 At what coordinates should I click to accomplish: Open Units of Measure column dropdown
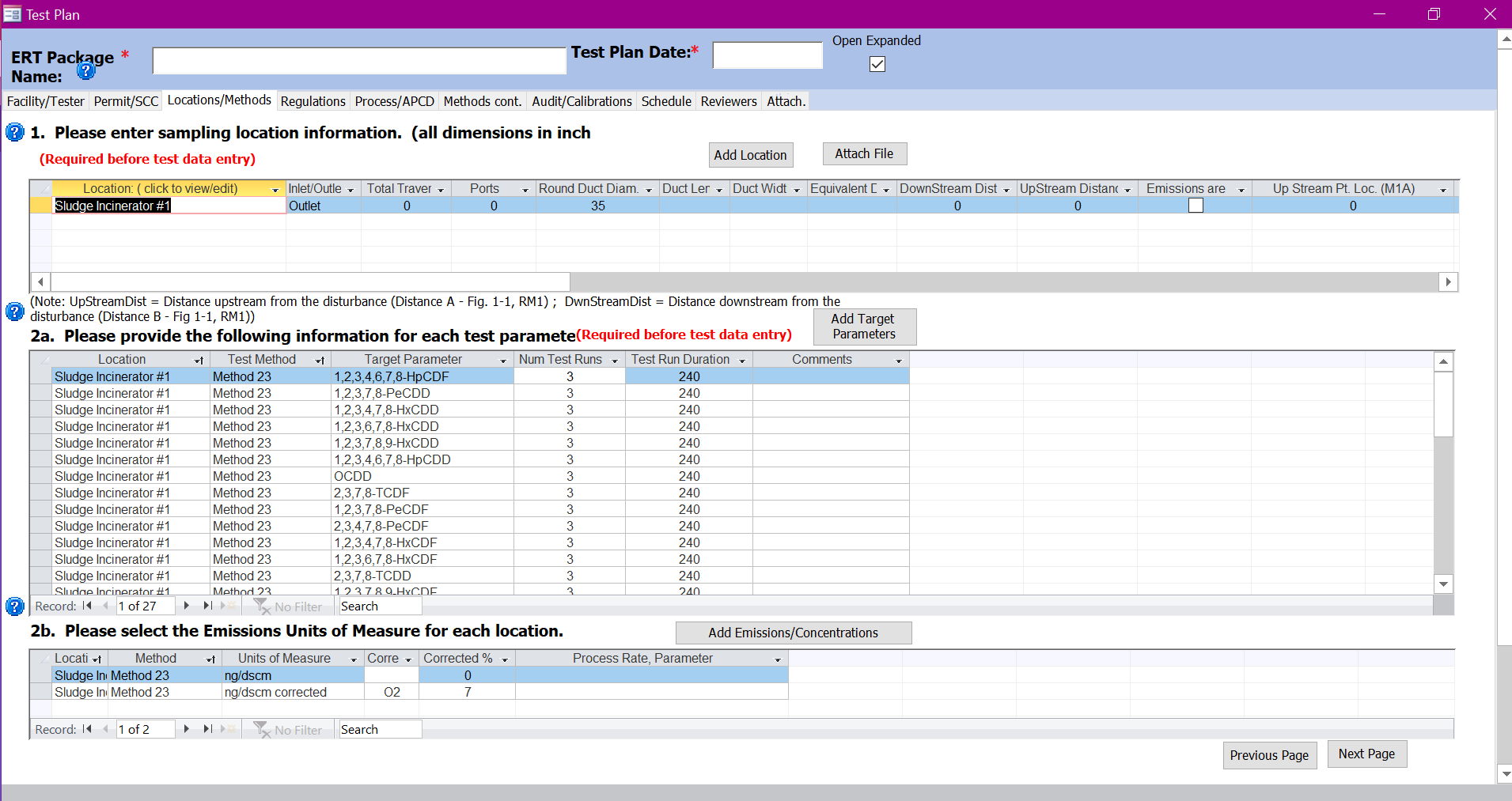click(354, 659)
